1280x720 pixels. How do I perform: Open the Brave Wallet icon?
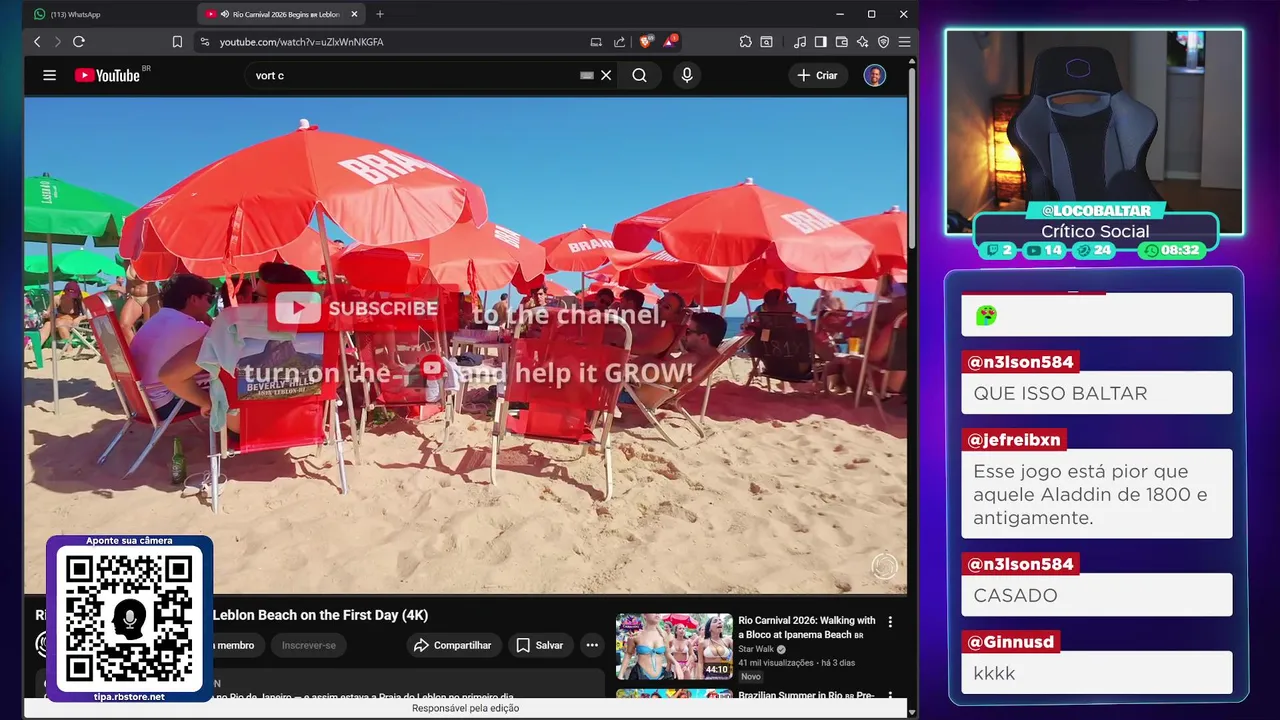[x=841, y=42]
